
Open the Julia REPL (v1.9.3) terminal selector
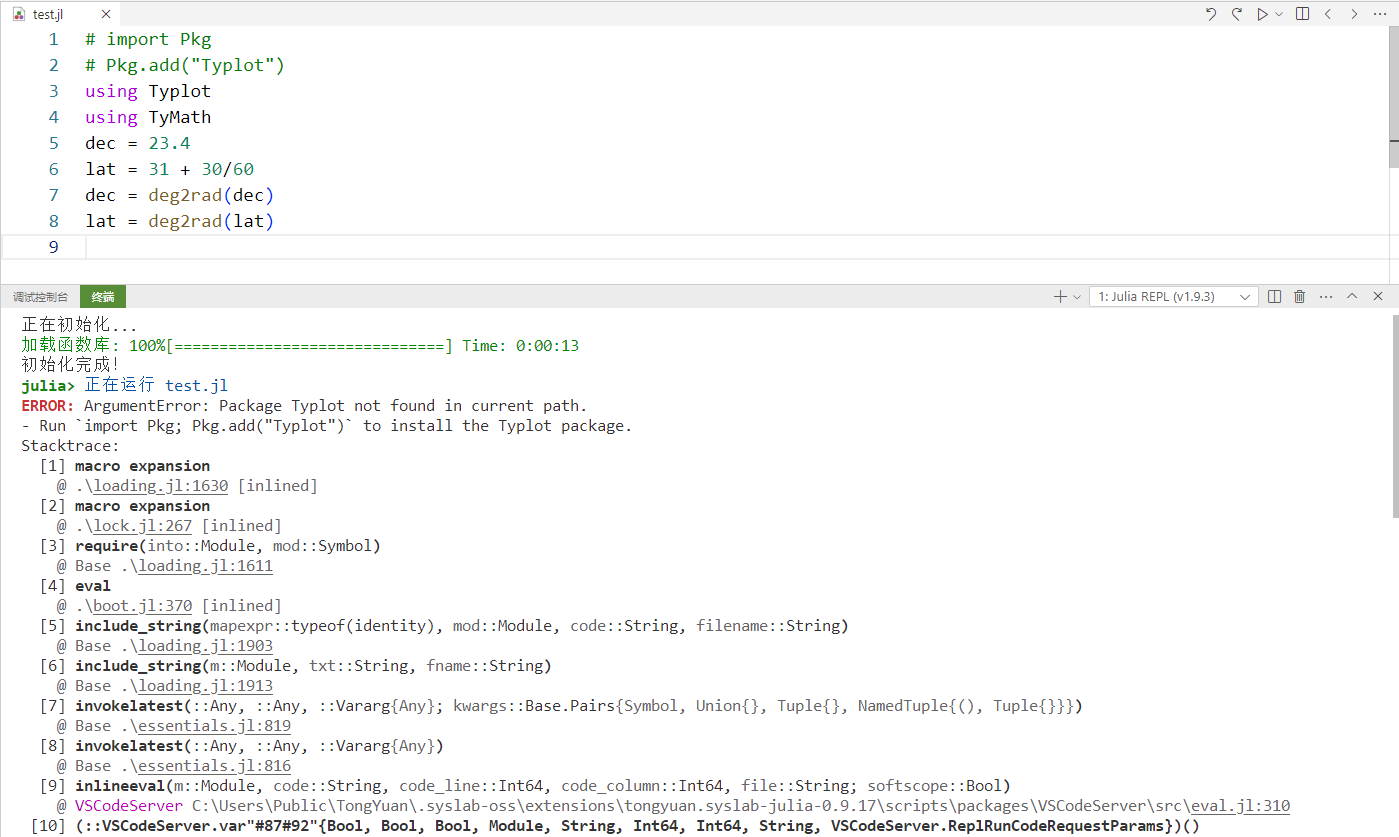(x=1174, y=297)
